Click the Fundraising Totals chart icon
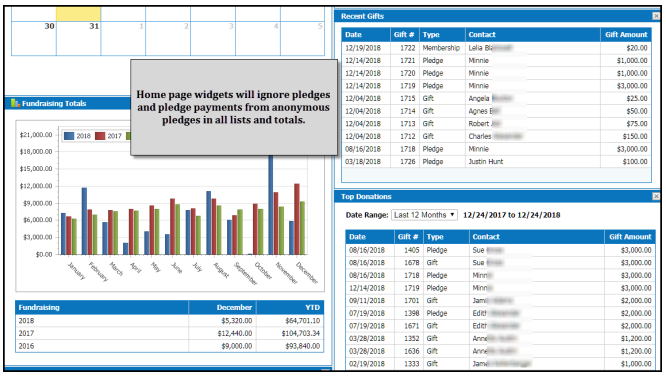The image size is (666, 377). click(15, 103)
